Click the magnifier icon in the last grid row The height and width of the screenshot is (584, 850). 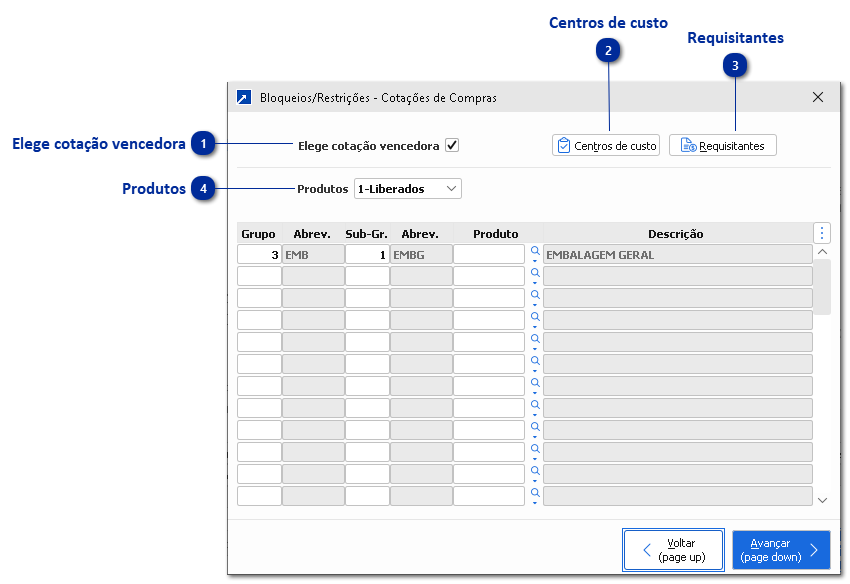[535, 493]
